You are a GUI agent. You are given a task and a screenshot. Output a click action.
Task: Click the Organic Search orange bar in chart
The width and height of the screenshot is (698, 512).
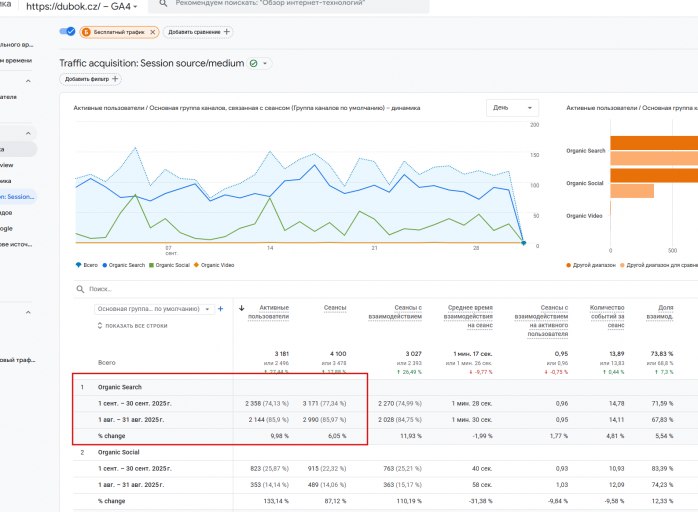point(654,145)
